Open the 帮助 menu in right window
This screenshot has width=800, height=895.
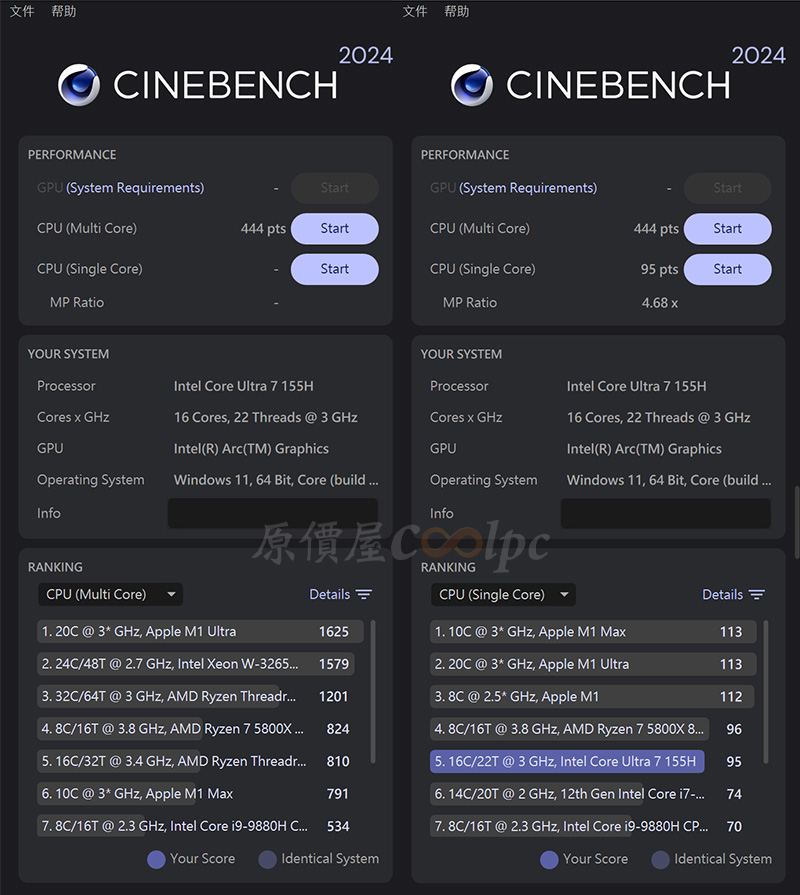[x=456, y=11]
